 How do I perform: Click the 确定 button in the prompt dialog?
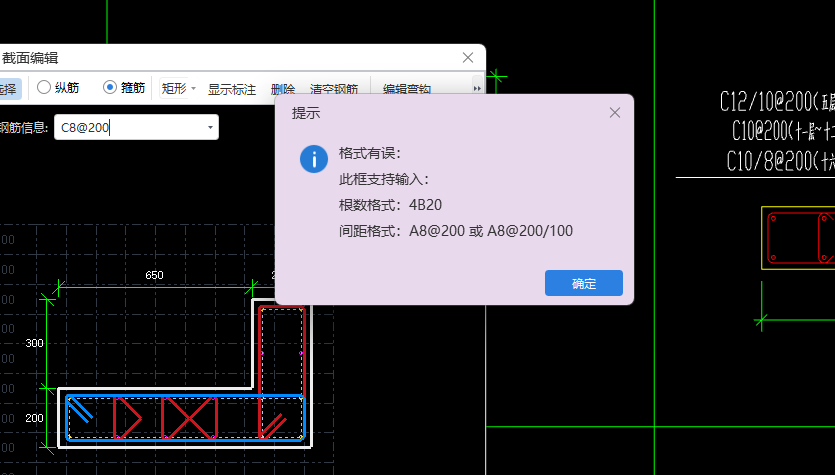[x=584, y=283]
